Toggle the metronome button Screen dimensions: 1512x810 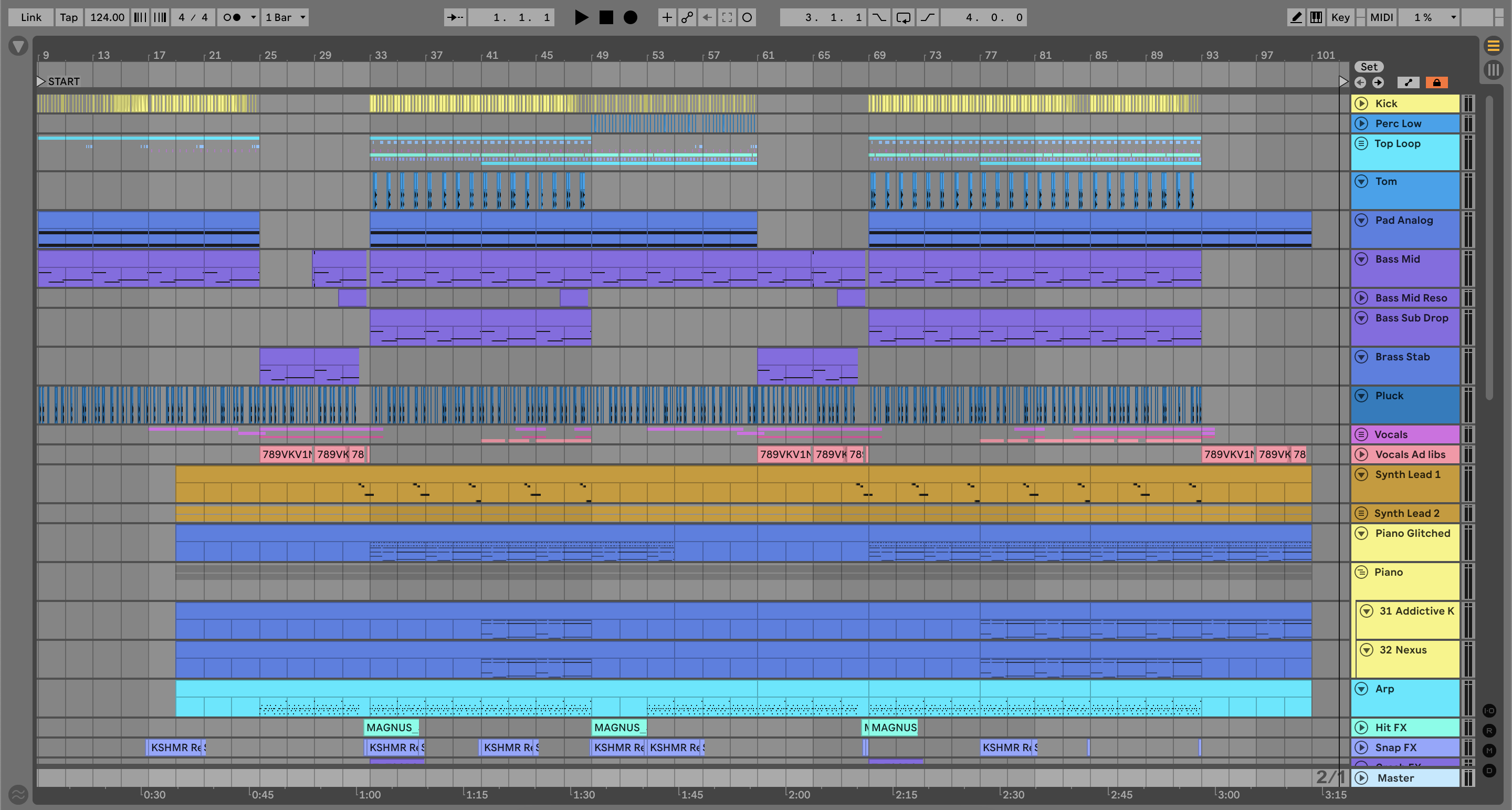click(x=232, y=17)
